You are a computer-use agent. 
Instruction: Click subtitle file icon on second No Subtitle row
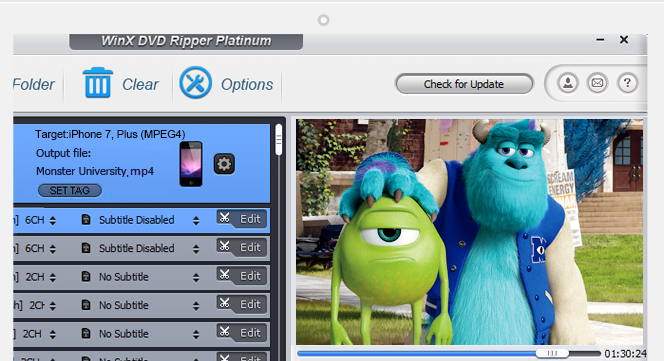tap(86, 305)
